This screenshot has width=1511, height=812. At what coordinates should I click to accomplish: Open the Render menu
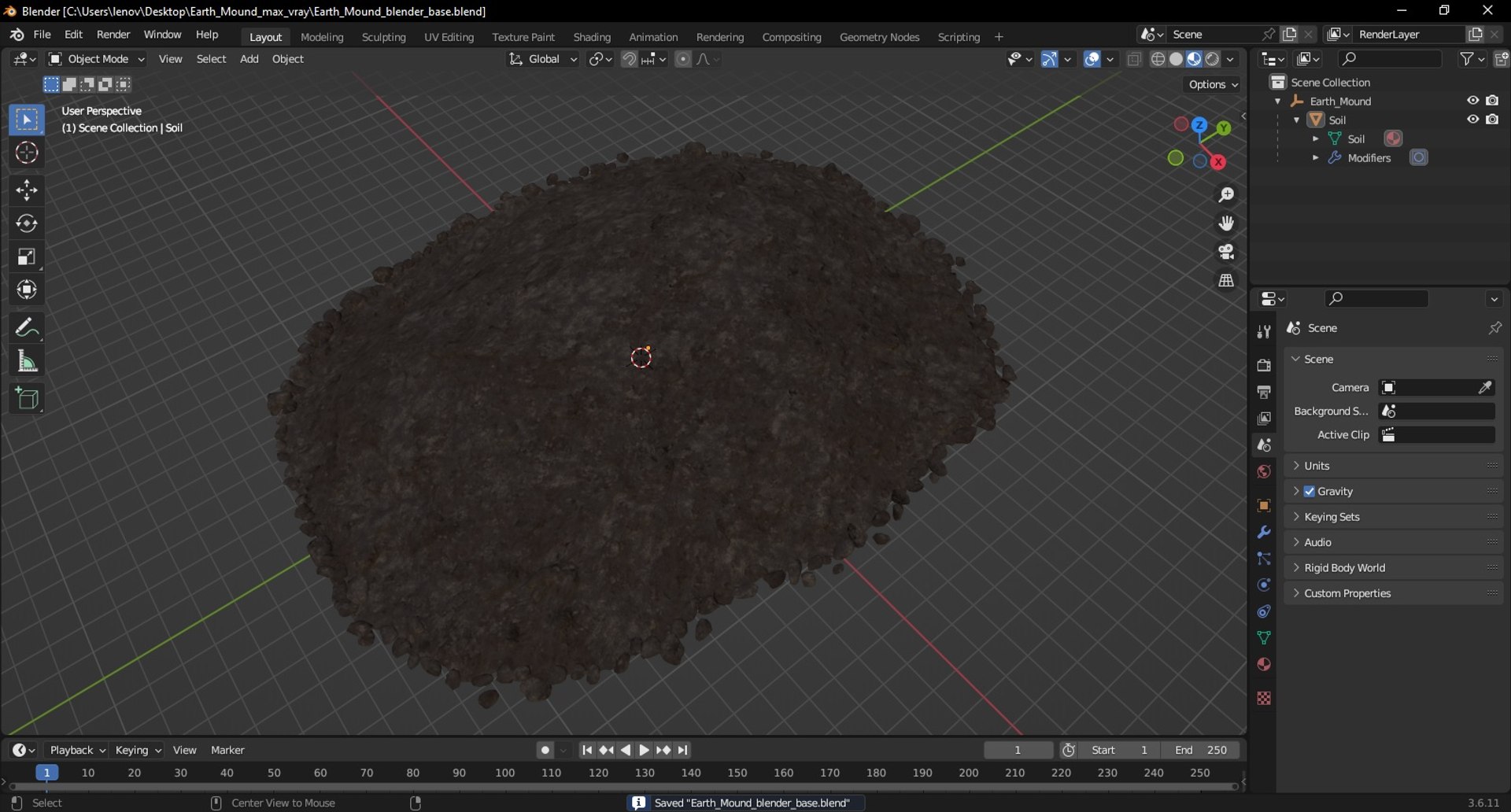(x=113, y=35)
